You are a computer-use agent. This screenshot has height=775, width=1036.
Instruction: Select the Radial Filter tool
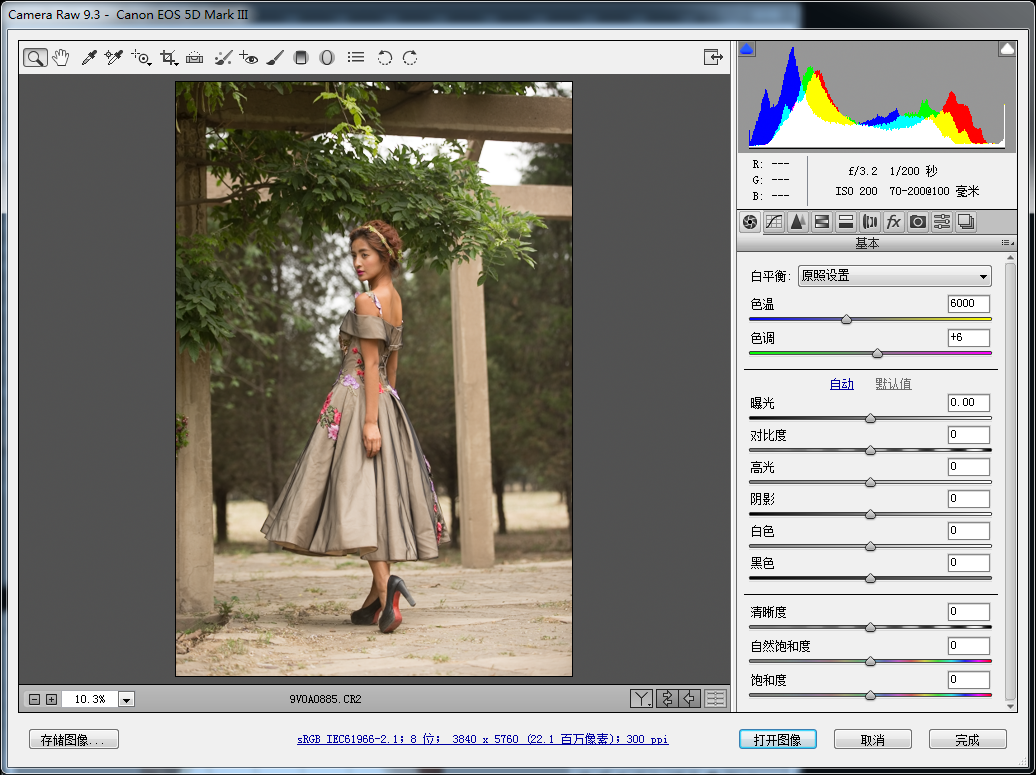pyautogui.click(x=326, y=57)
